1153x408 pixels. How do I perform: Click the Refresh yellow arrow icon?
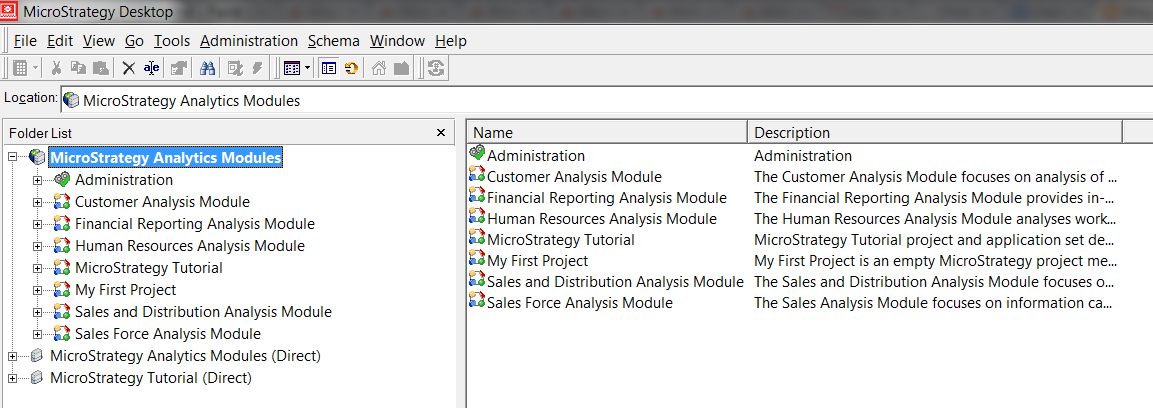click(351, 68)
